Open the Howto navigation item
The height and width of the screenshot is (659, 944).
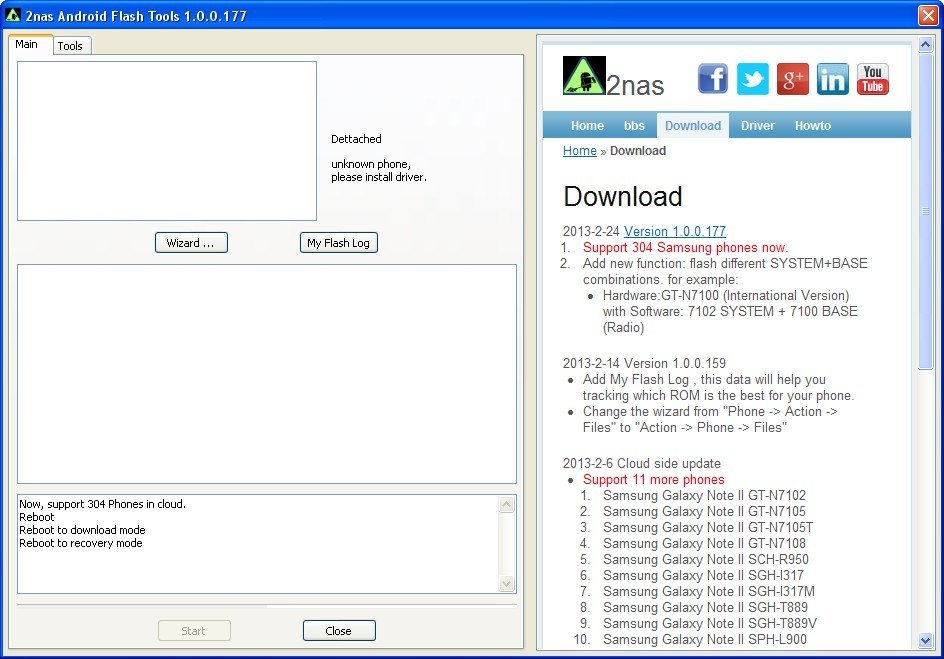point(813,126)
